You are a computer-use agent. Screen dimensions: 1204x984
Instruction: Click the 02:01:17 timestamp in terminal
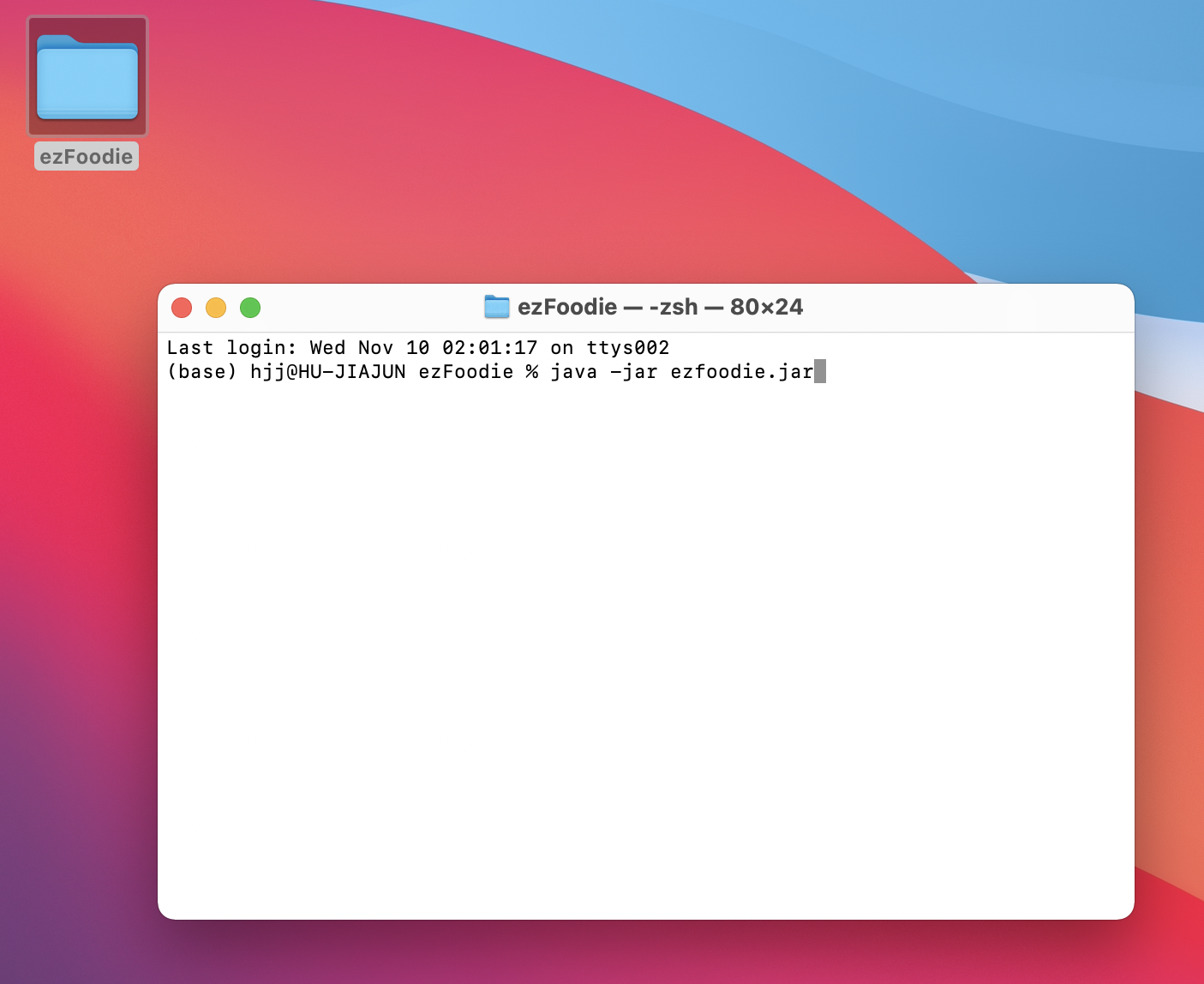pyautogui.click(x=489, y=348)
